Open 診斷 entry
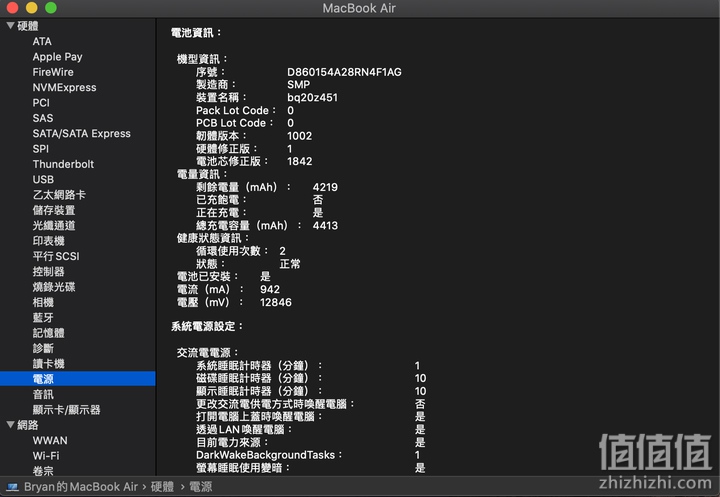 pyautogui.click(x=43, y=348)
